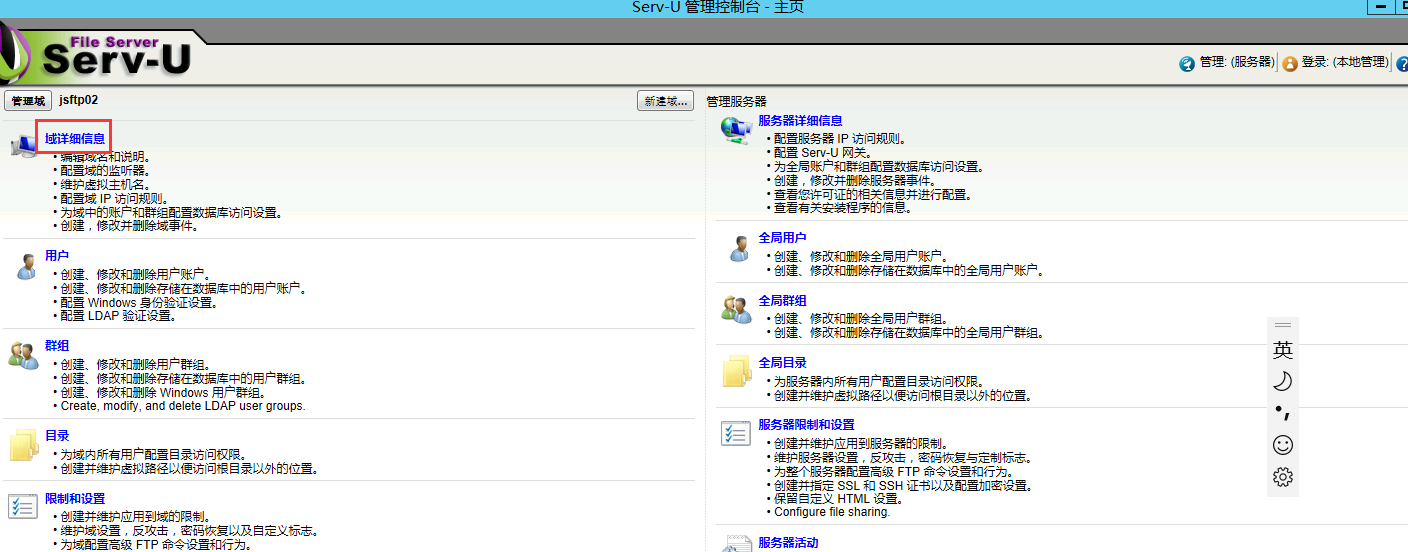The width and height of the screenshot is (1408, 552).
Task: Click the Users person icon
Action: [x=25, y=267]
